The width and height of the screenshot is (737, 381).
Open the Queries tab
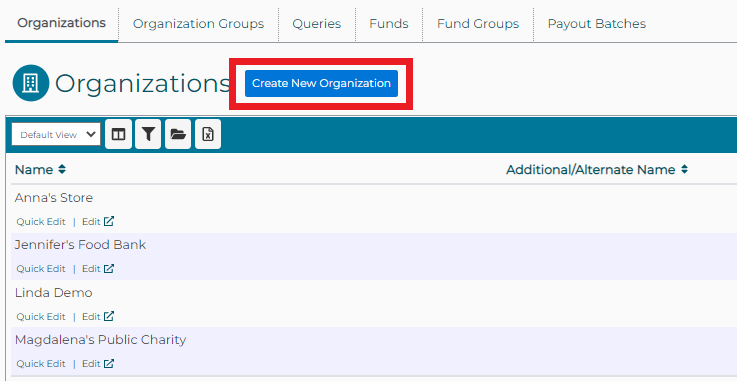click(317, 24)
